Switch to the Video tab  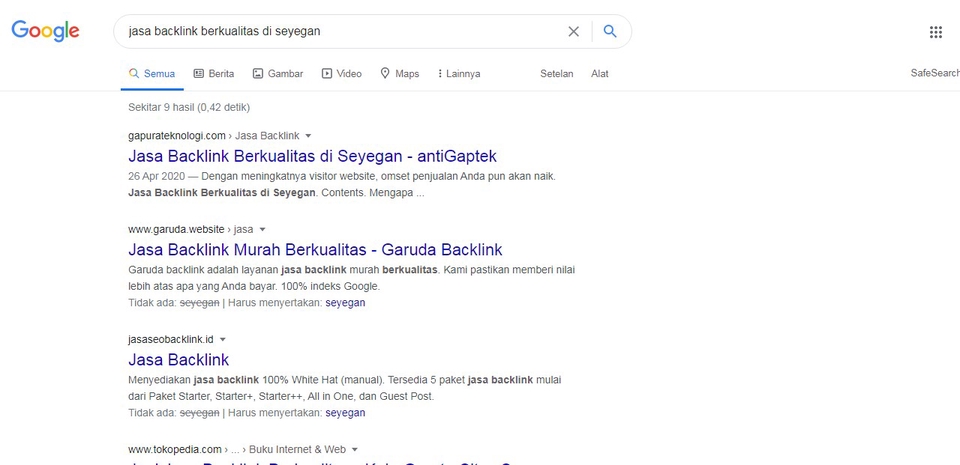coord(342,74)
